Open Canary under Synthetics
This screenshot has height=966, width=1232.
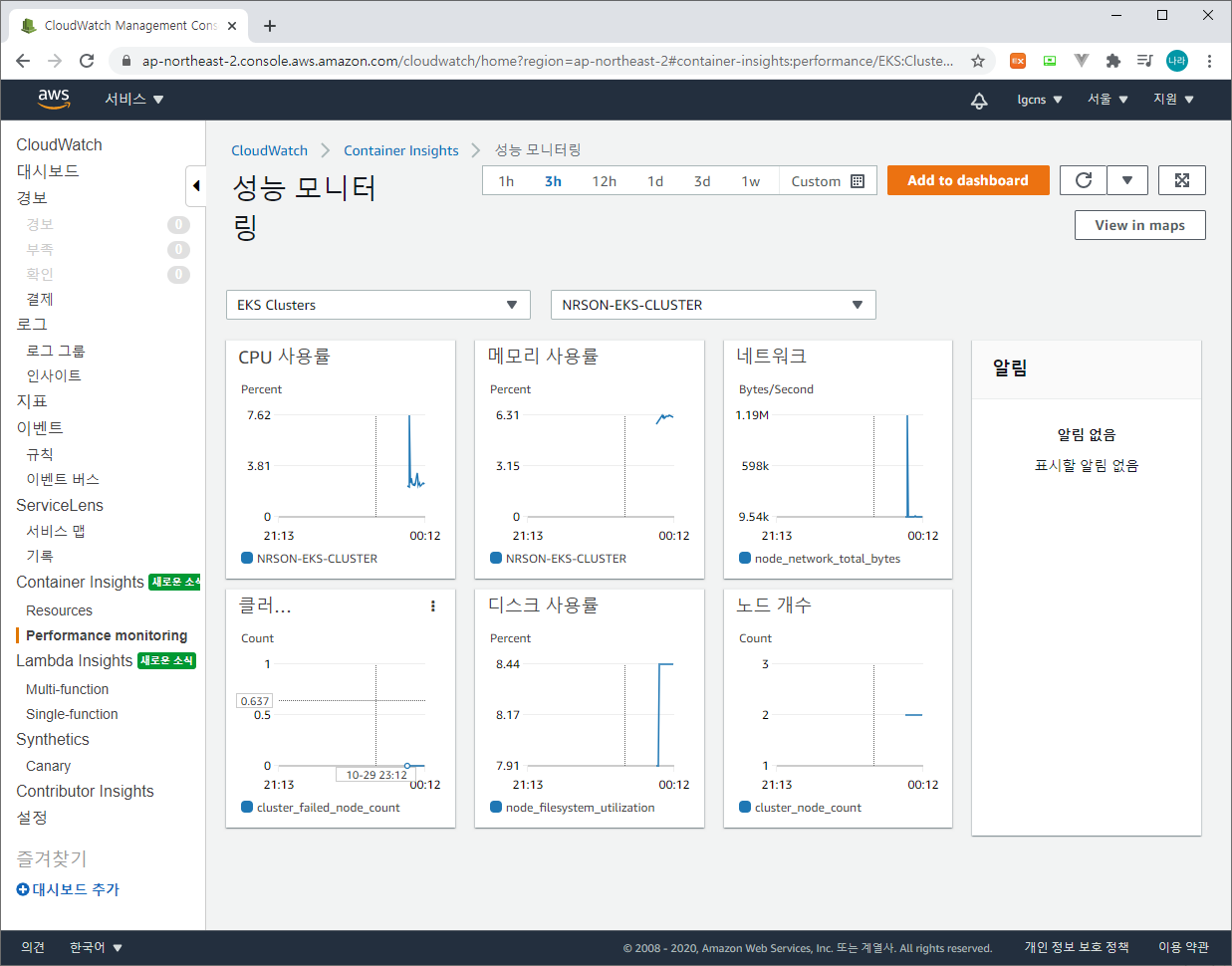tap(48, 766)
